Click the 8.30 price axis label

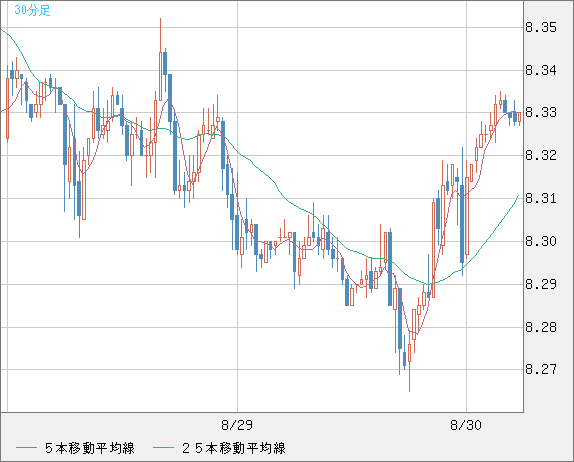541,241
